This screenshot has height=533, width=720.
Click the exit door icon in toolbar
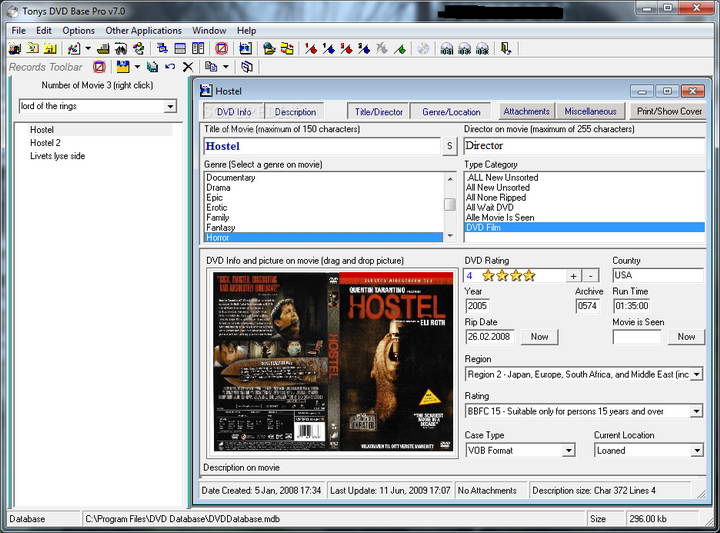point(506,48)
